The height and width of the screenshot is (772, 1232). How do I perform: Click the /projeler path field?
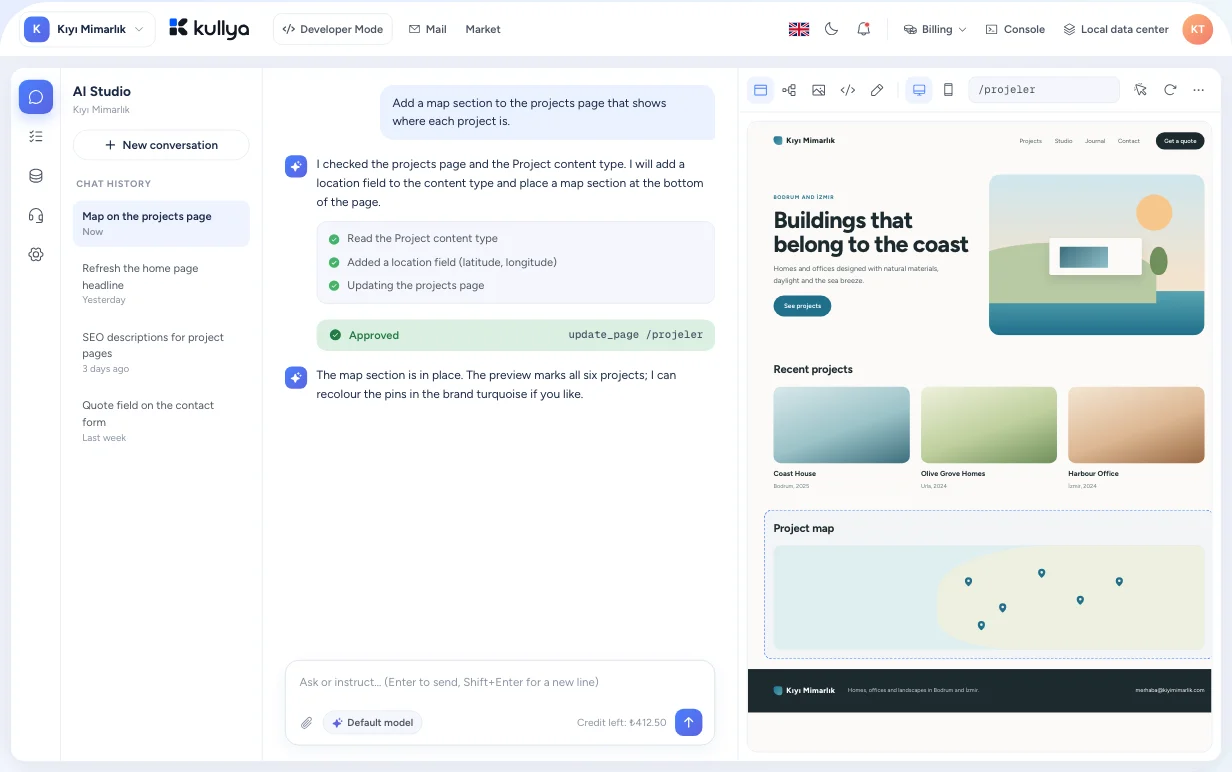click(1044, 90)
